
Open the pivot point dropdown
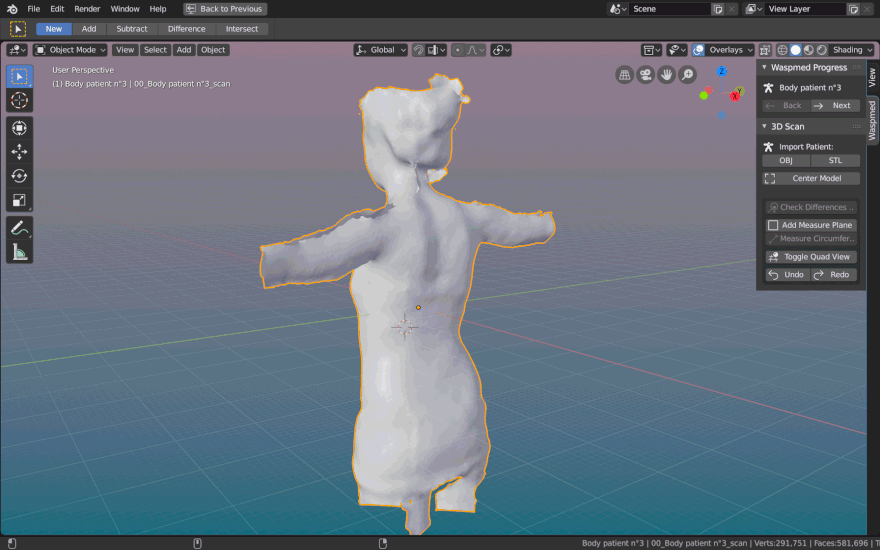point(501,50)
